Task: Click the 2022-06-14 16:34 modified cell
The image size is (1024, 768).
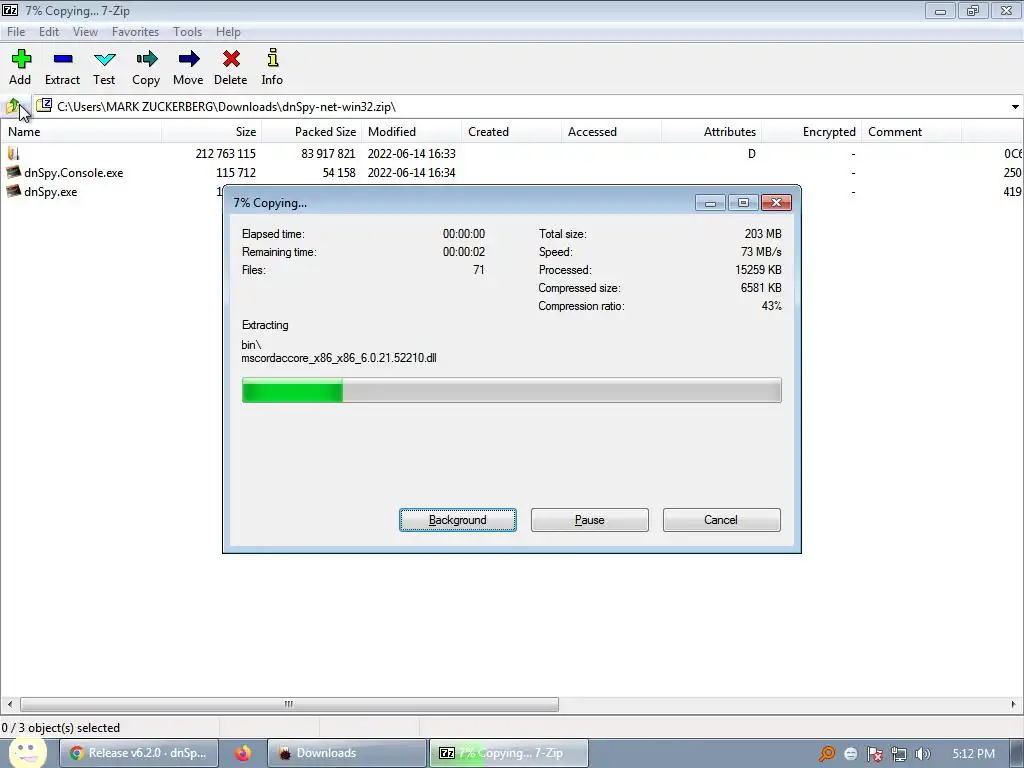Action: coord(411,173)
